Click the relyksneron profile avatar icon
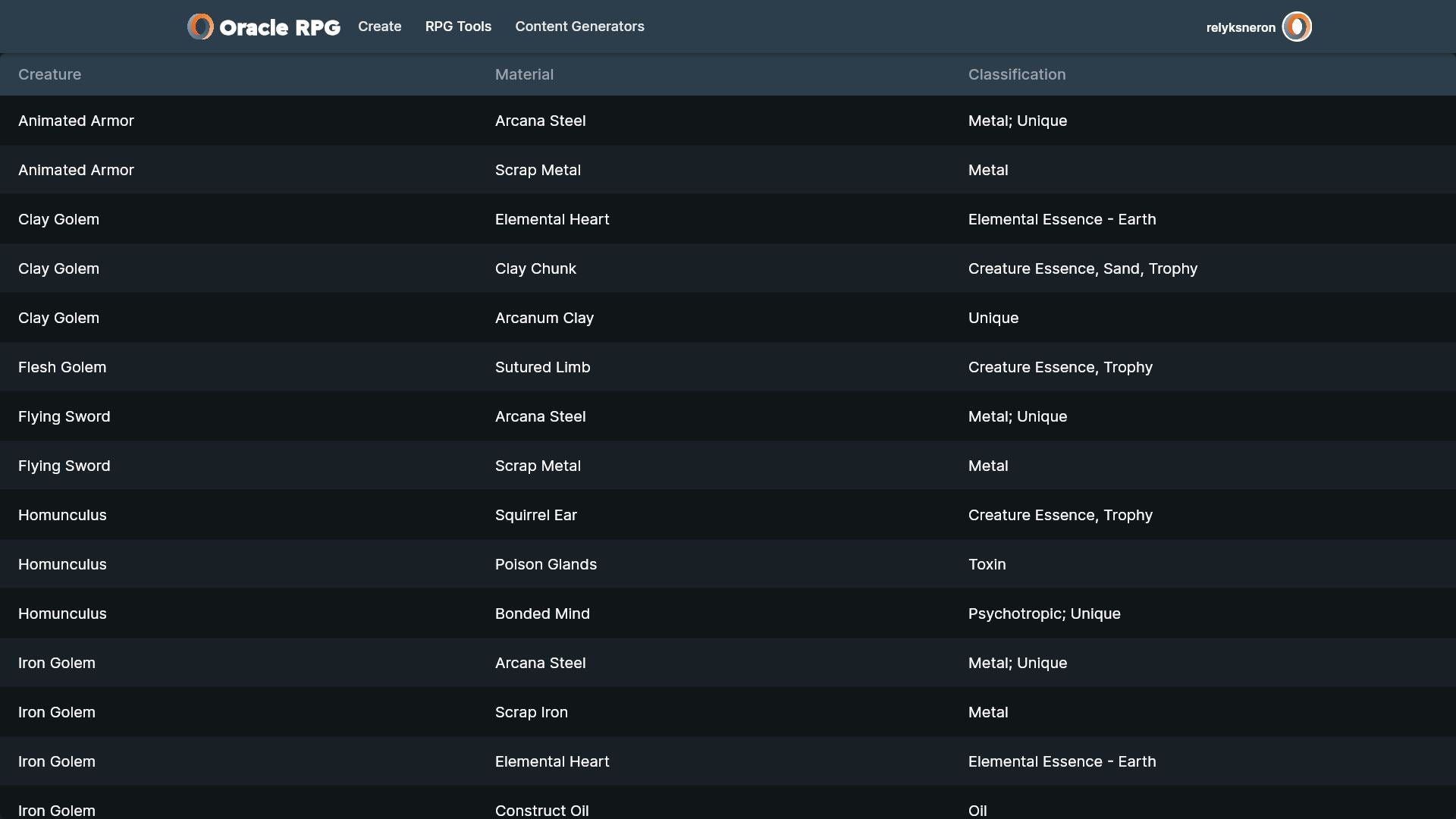 1297,27
